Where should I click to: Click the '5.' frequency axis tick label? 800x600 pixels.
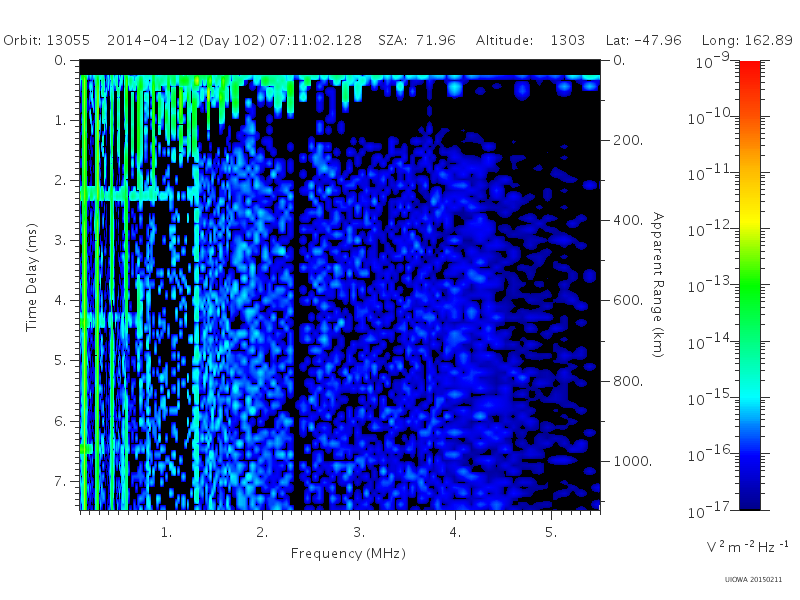(x=551, y=533)
